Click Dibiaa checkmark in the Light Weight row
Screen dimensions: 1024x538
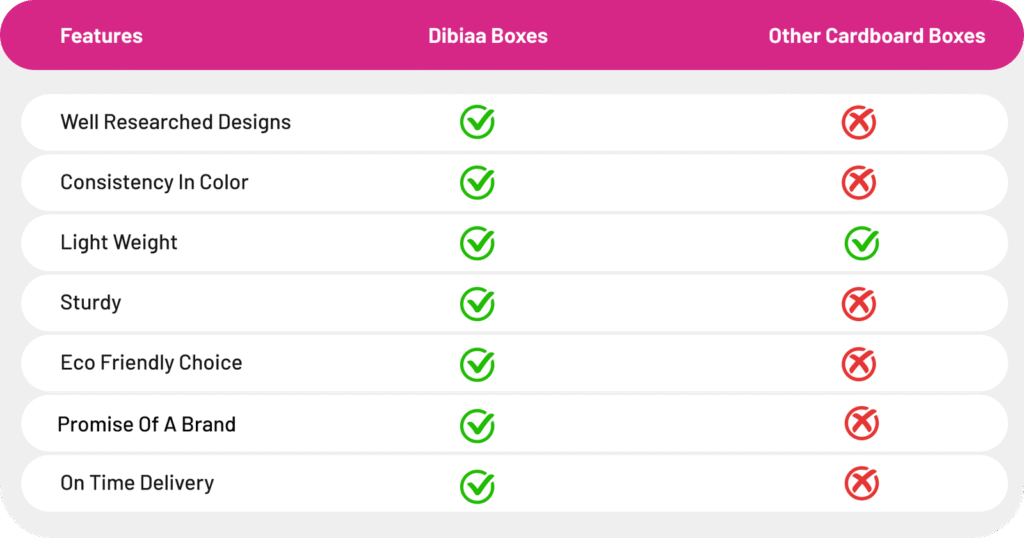(x=477, y=243)
